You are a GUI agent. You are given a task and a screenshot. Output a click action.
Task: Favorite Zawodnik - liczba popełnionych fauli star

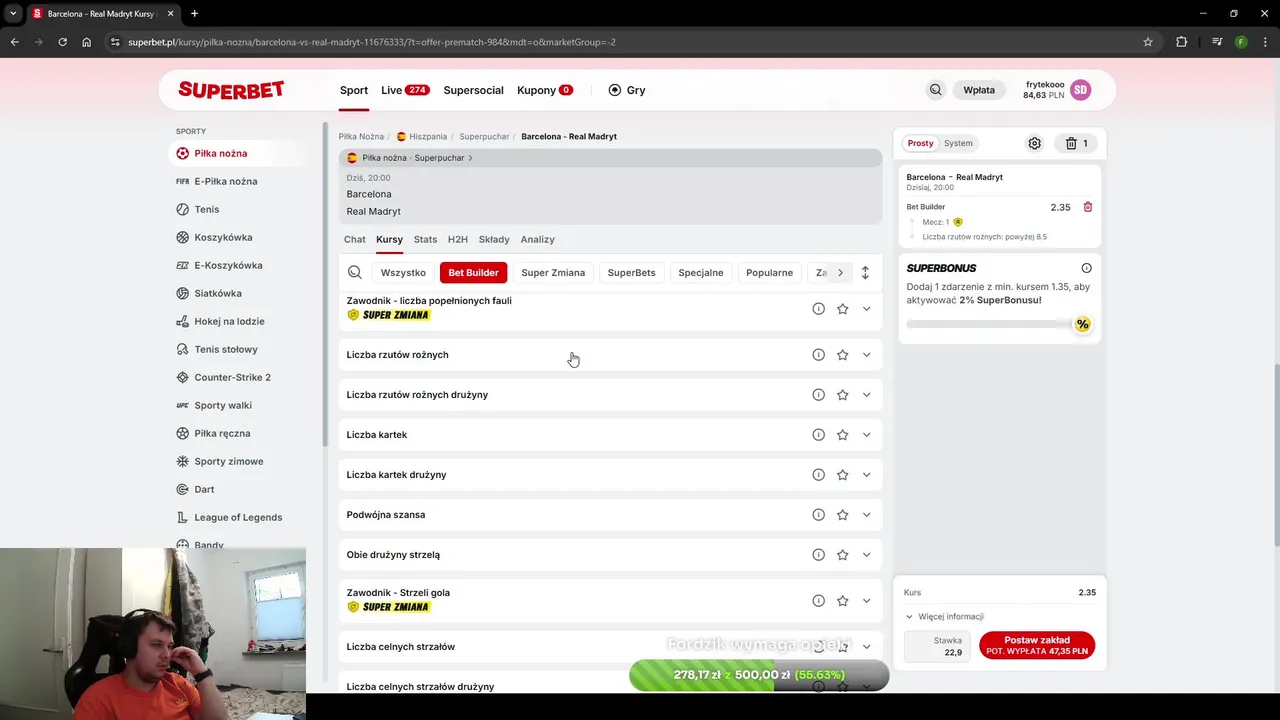[842, 309]
